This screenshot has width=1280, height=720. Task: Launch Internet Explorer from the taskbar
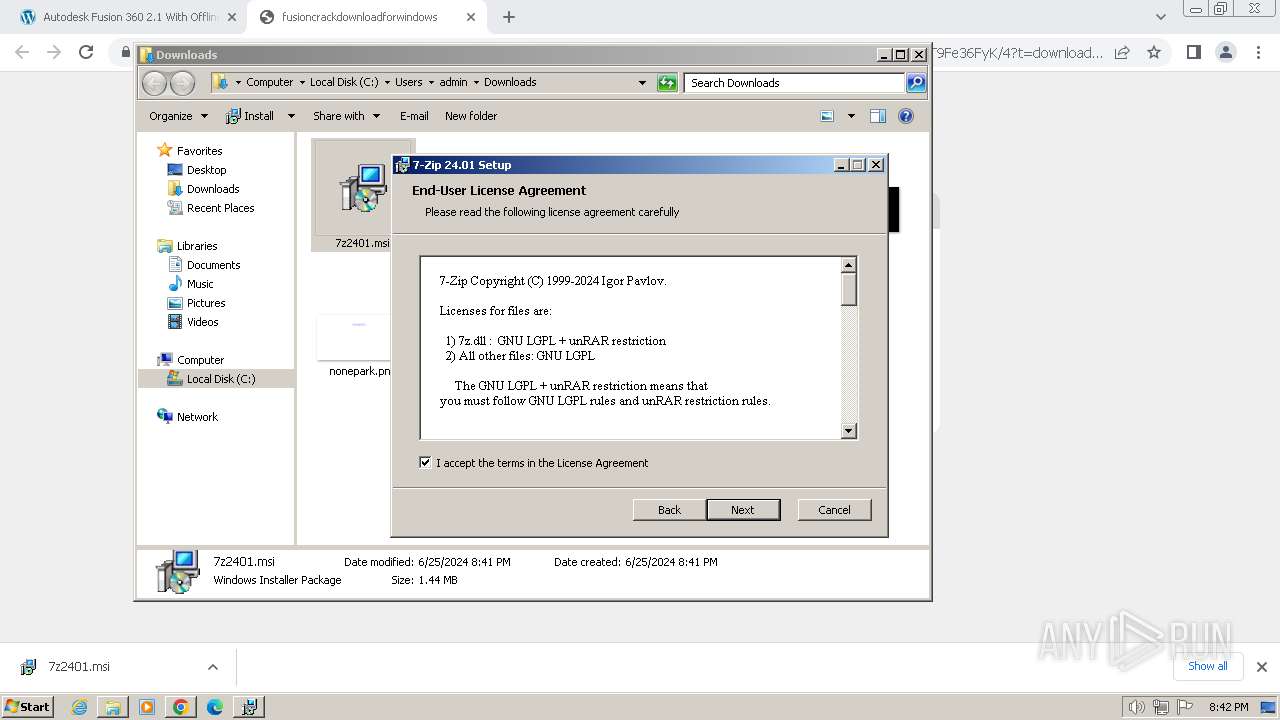[x=80, y=707]
